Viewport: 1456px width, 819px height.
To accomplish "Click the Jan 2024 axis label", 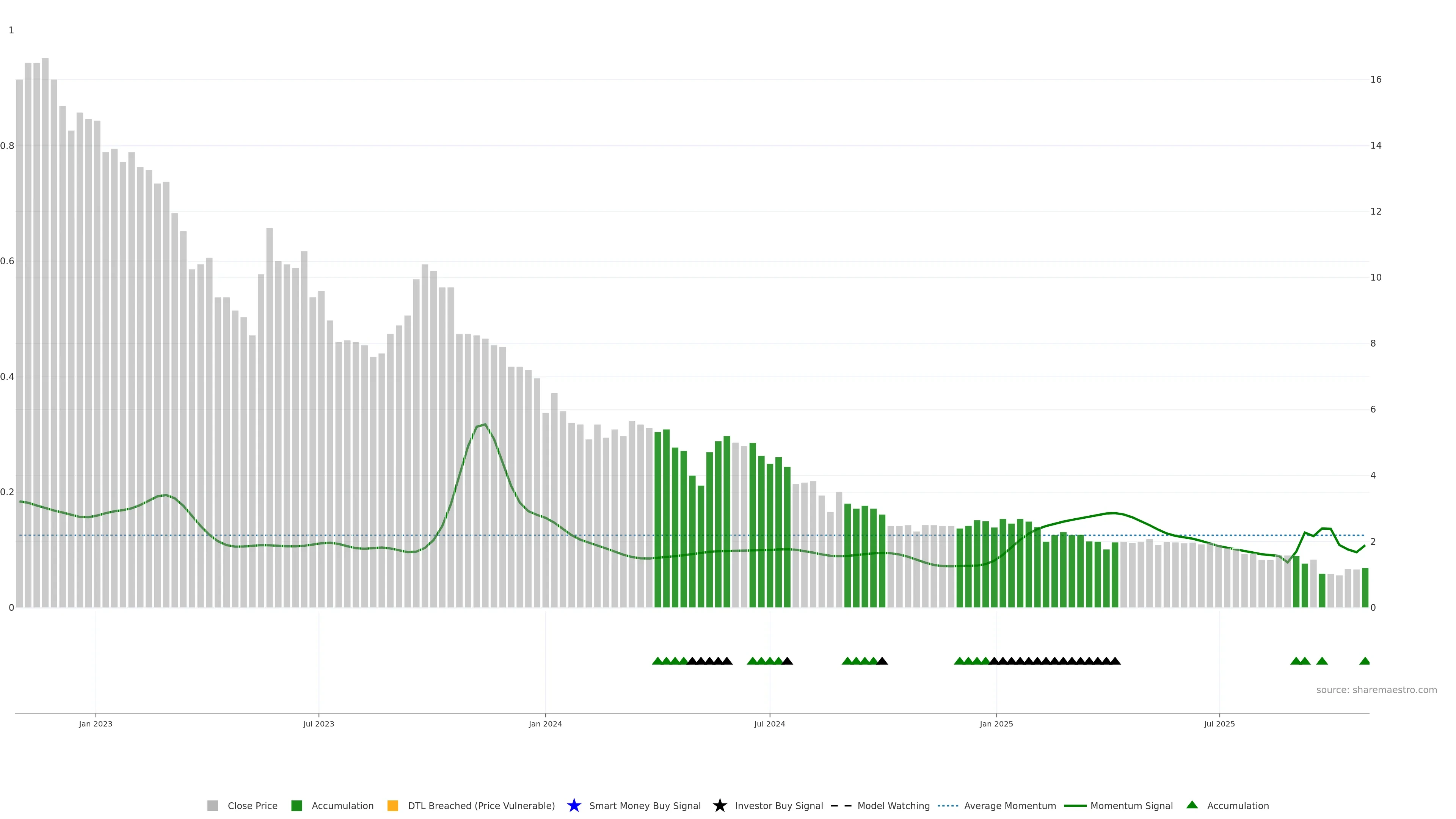I will pyautogui.click(x=545, y=723).
